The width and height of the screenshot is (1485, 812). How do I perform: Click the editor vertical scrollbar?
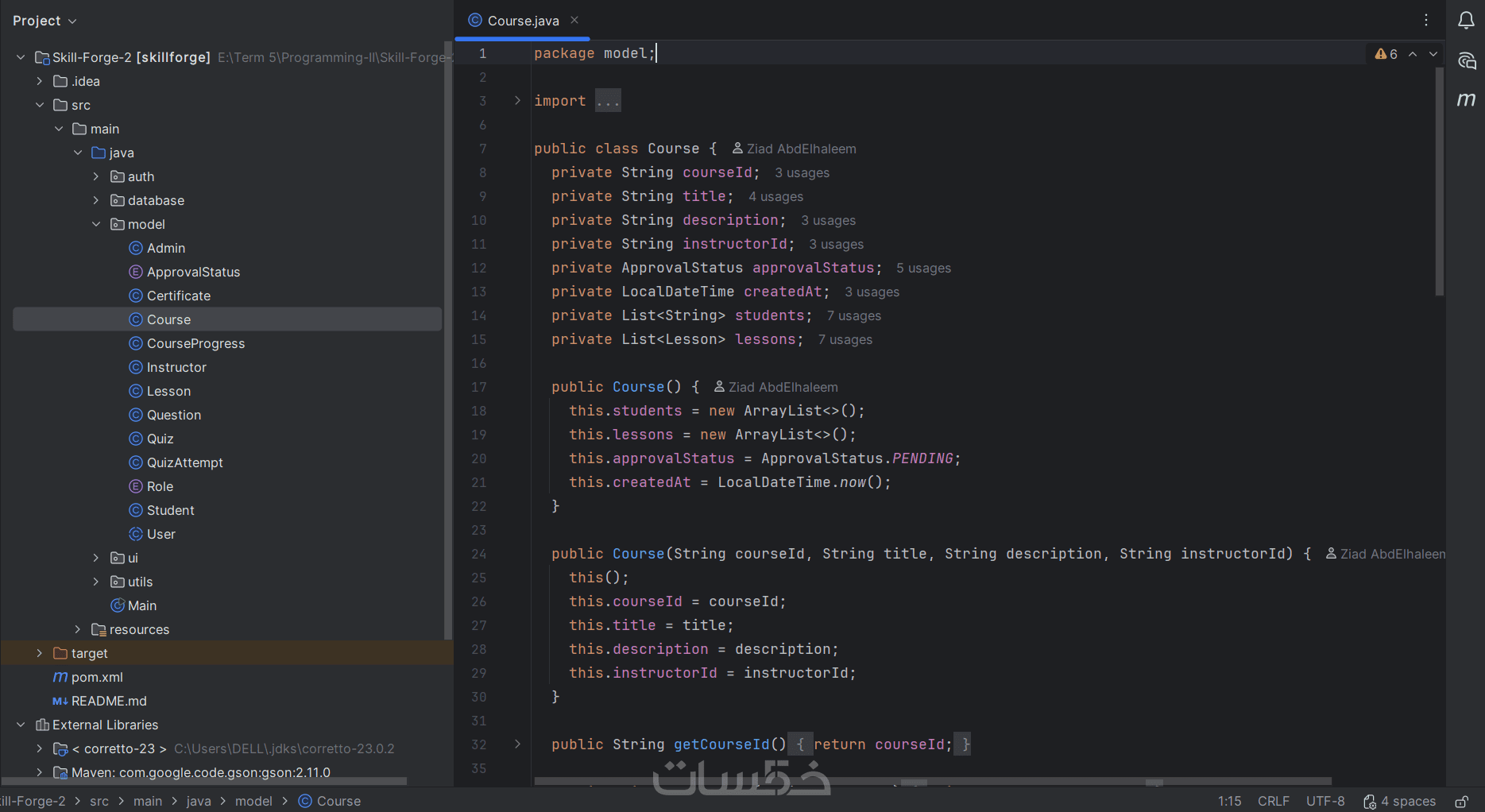tap(1439, 183)
